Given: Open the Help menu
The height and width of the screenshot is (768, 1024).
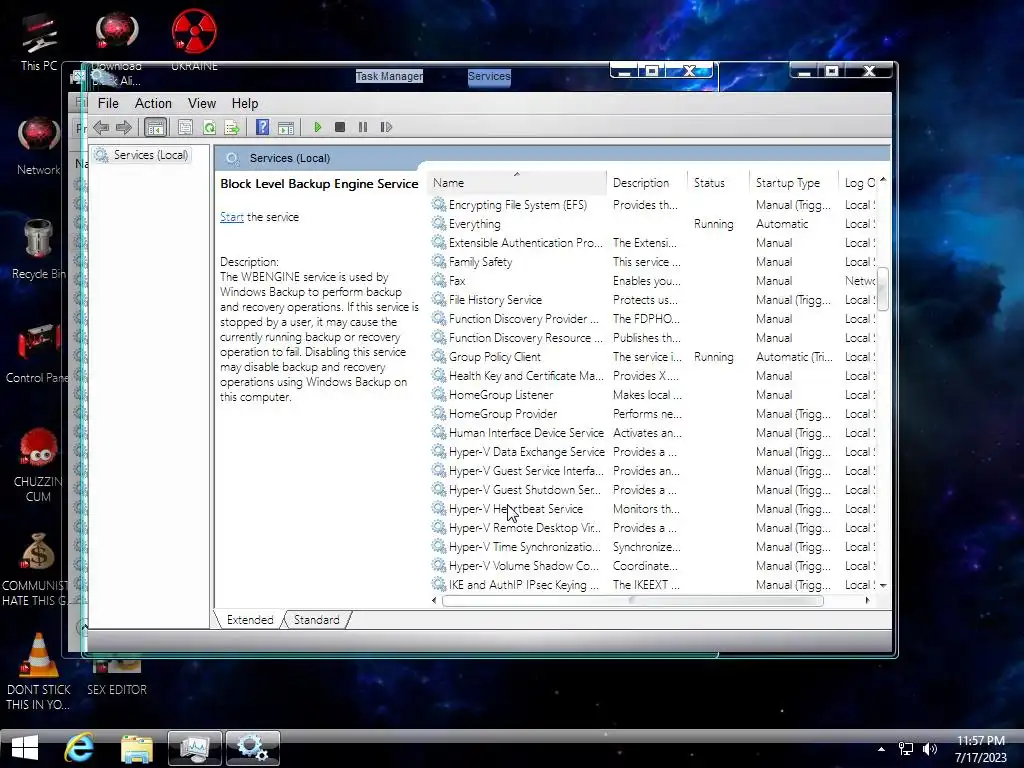Looking at the screenshot, I should tap(245, 103).
